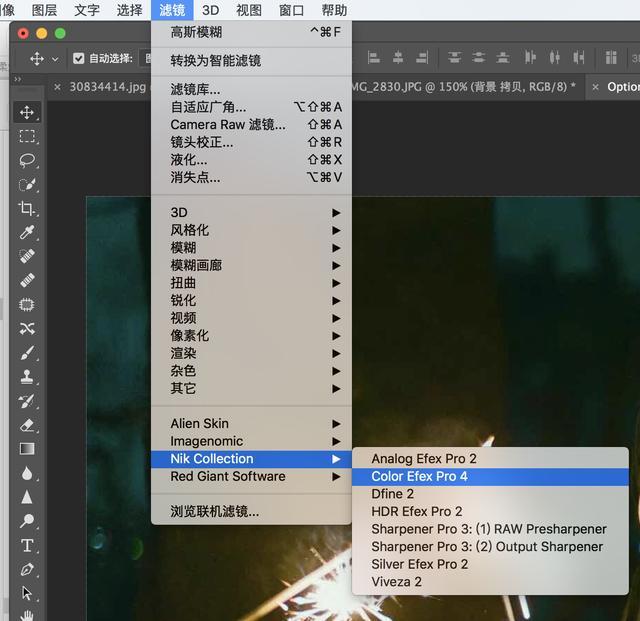Toggle the 自动选择 checkbox
The width and height of the screenshot is (640, 621).
point(78,58)
